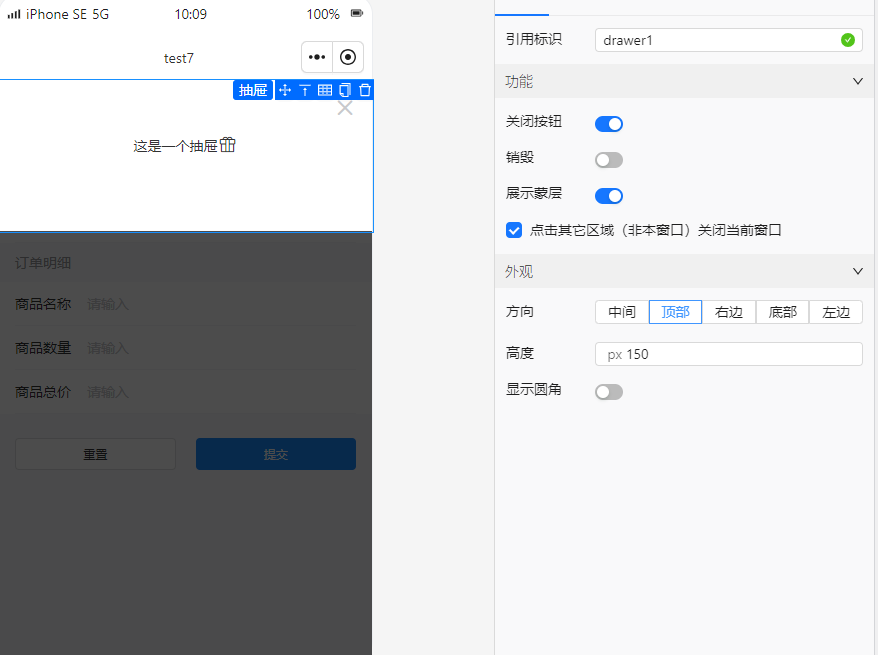Click the gift icon in drawer text
This screenshot has height=655, width=878.
pyautogui.click(x=227, y=145)
